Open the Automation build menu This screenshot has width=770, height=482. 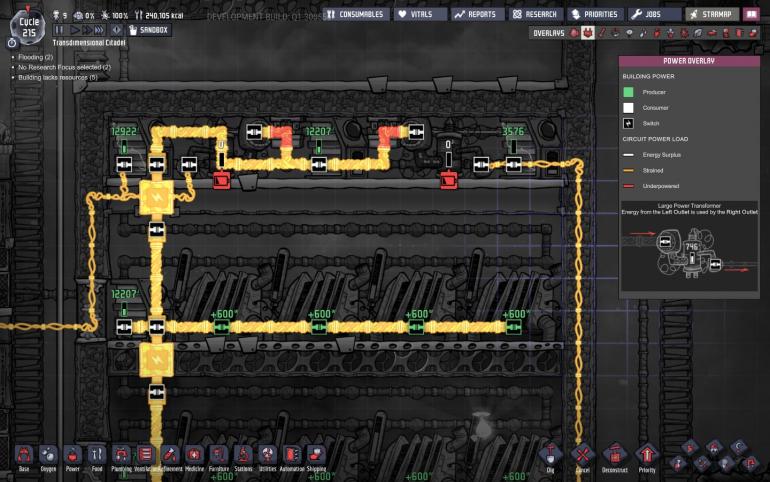pyautogui.click(x=291, y=455)
